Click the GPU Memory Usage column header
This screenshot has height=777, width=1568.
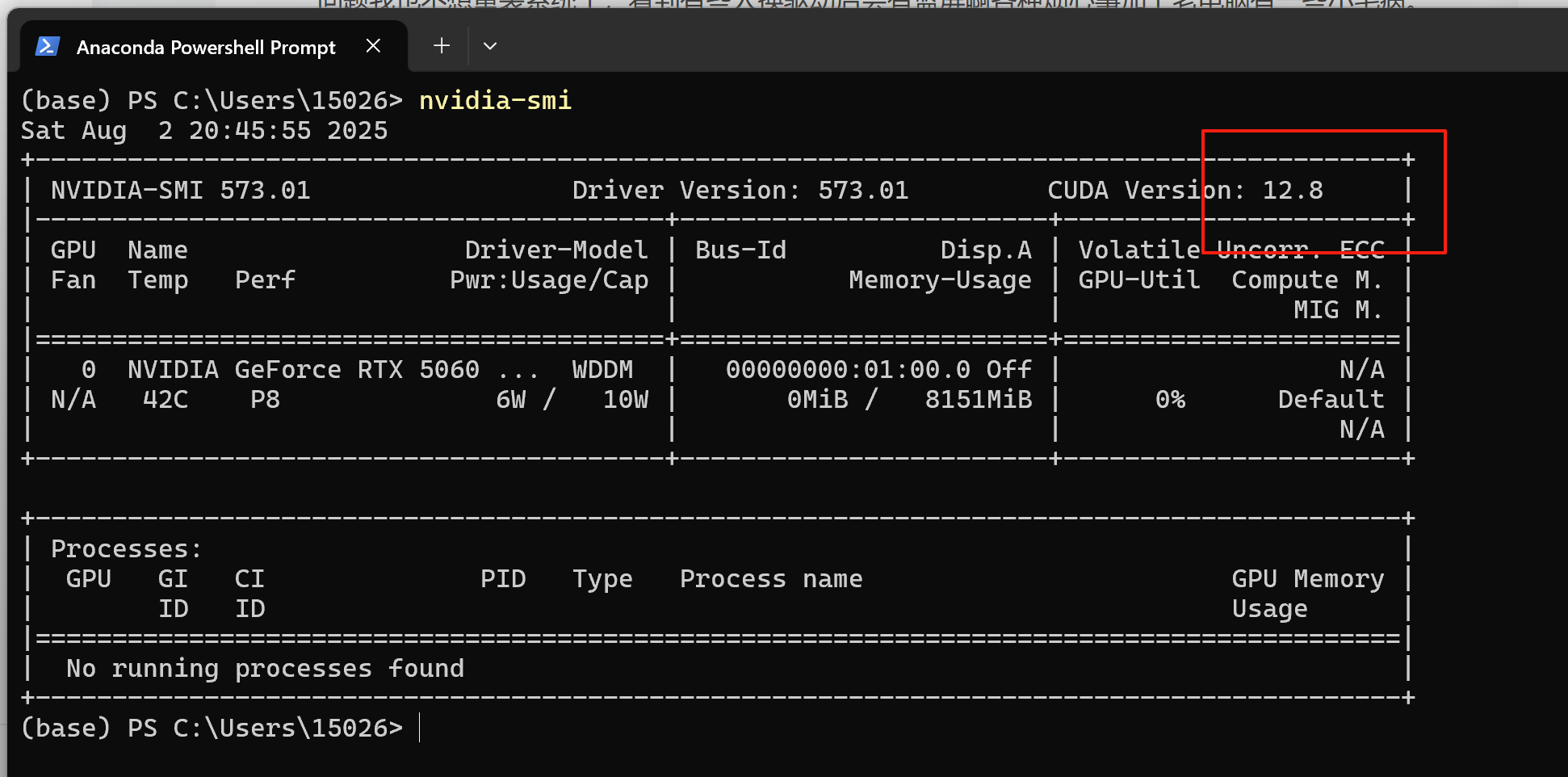[1308, 594]
